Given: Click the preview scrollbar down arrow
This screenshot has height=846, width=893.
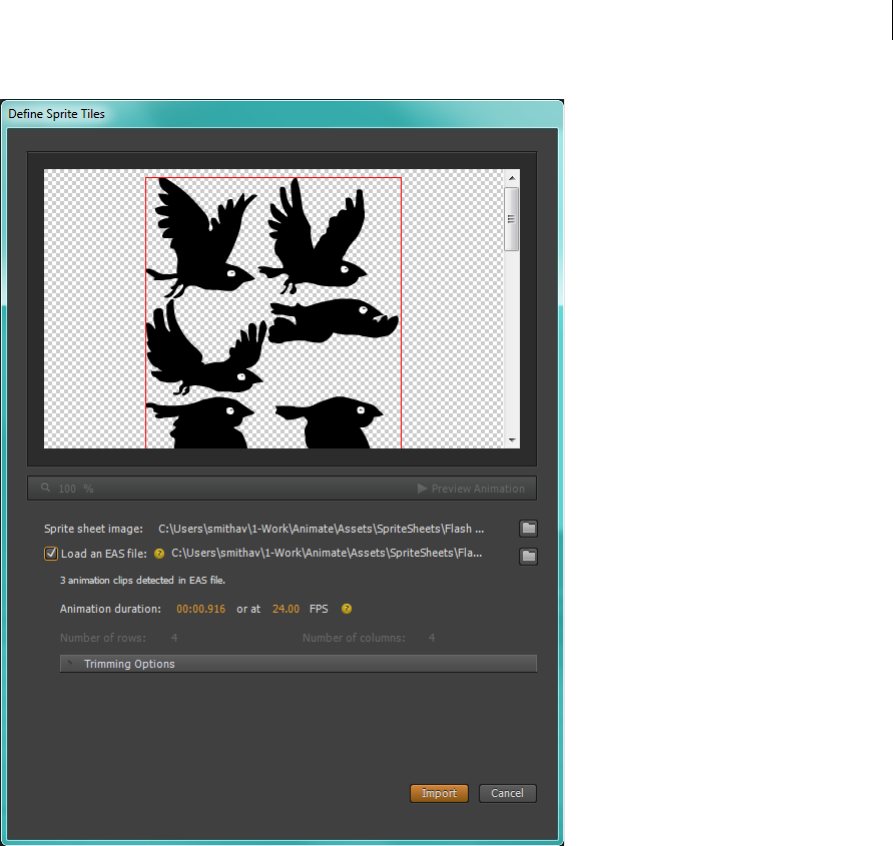Looking at the screenshot, I should pos(511,440).
